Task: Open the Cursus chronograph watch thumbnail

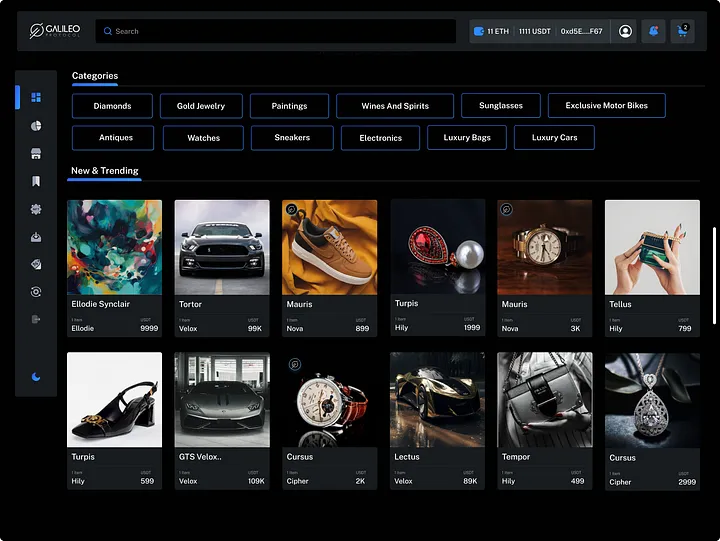Action: coord(330,400)
